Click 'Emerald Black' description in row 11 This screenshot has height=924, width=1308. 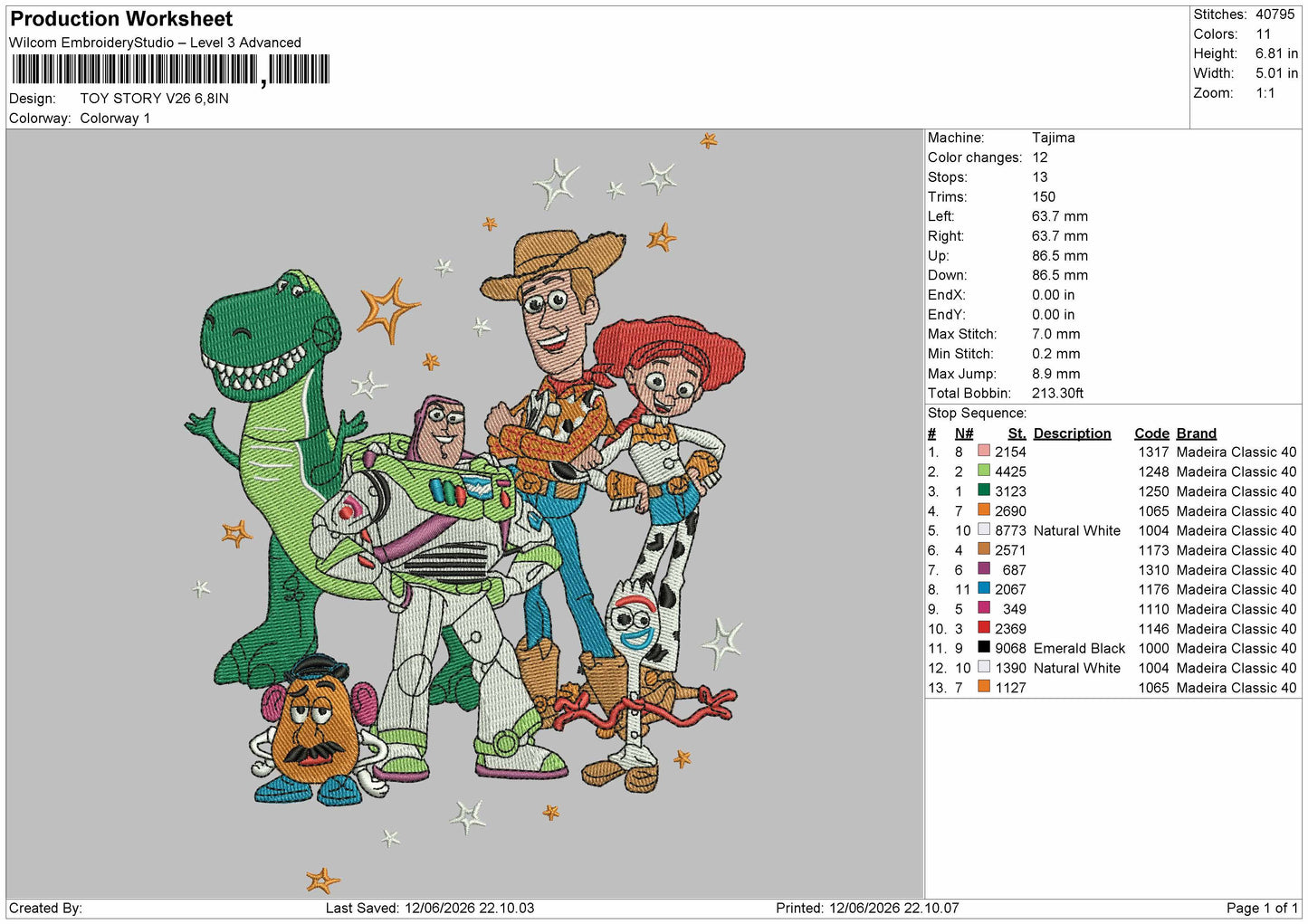click(1079, 648)
